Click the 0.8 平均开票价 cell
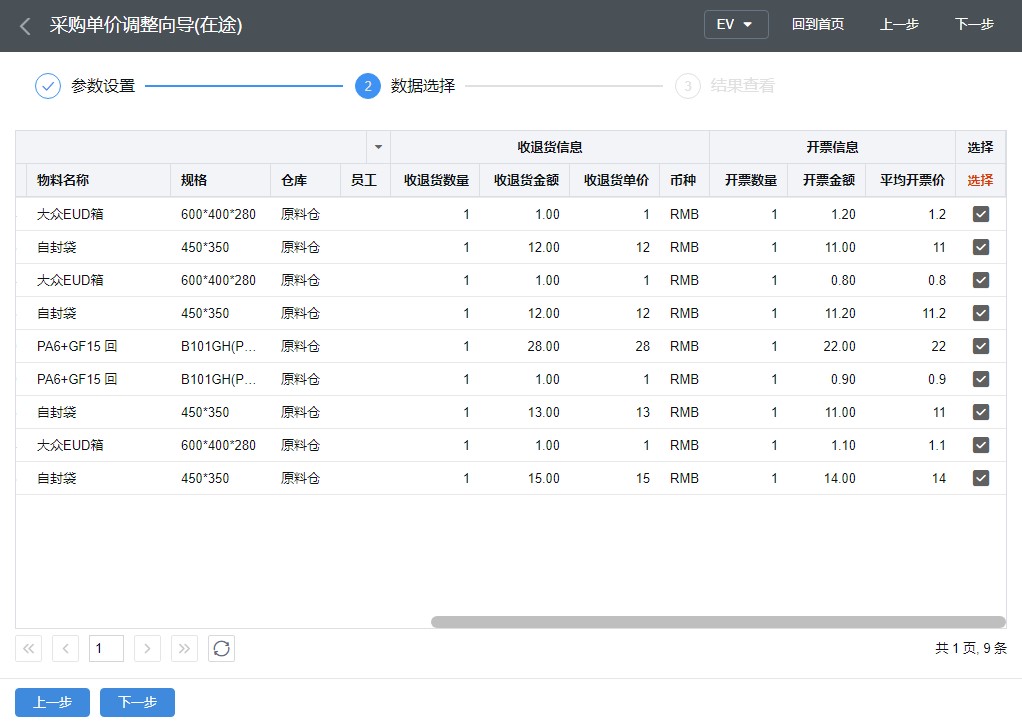Viewport: 1022px width, 726px height. [911, 280]
